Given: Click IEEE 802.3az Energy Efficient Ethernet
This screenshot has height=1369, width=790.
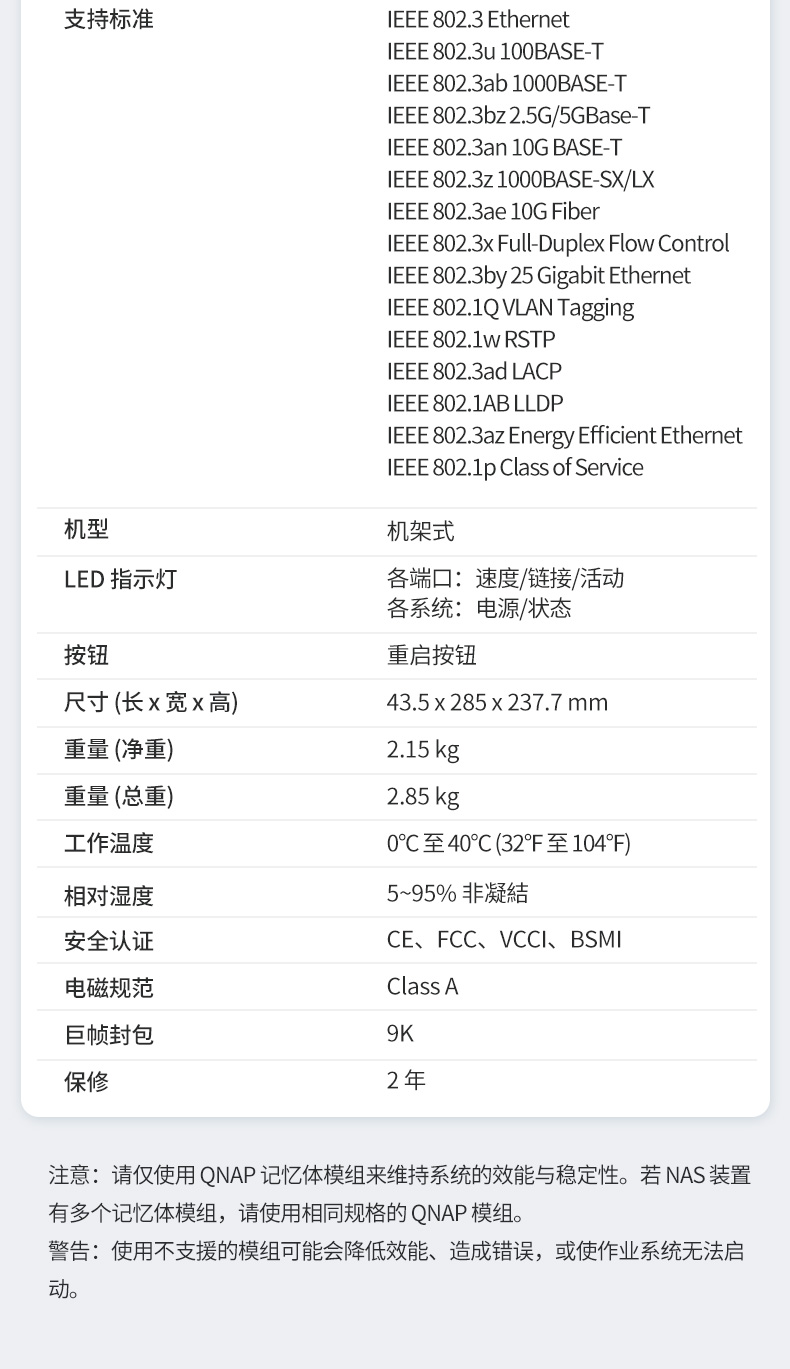Looking at the screenshot, I should point(564,436).
